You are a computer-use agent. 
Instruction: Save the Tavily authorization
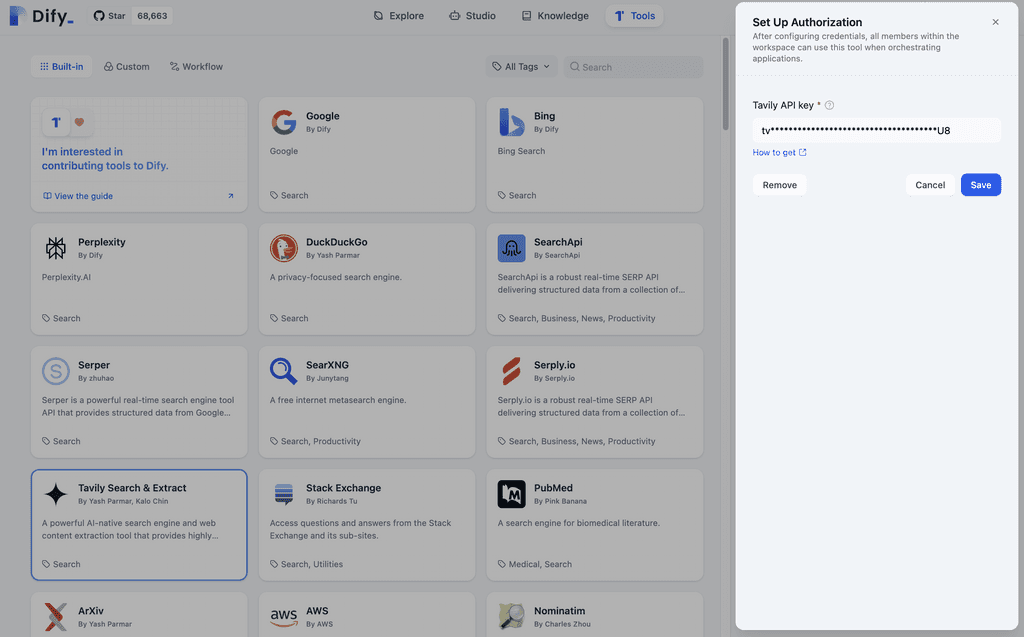tap(980, 184)
